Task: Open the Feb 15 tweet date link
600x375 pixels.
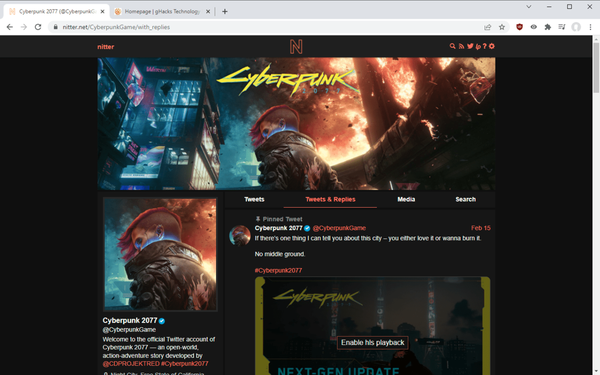Action: 481,228
